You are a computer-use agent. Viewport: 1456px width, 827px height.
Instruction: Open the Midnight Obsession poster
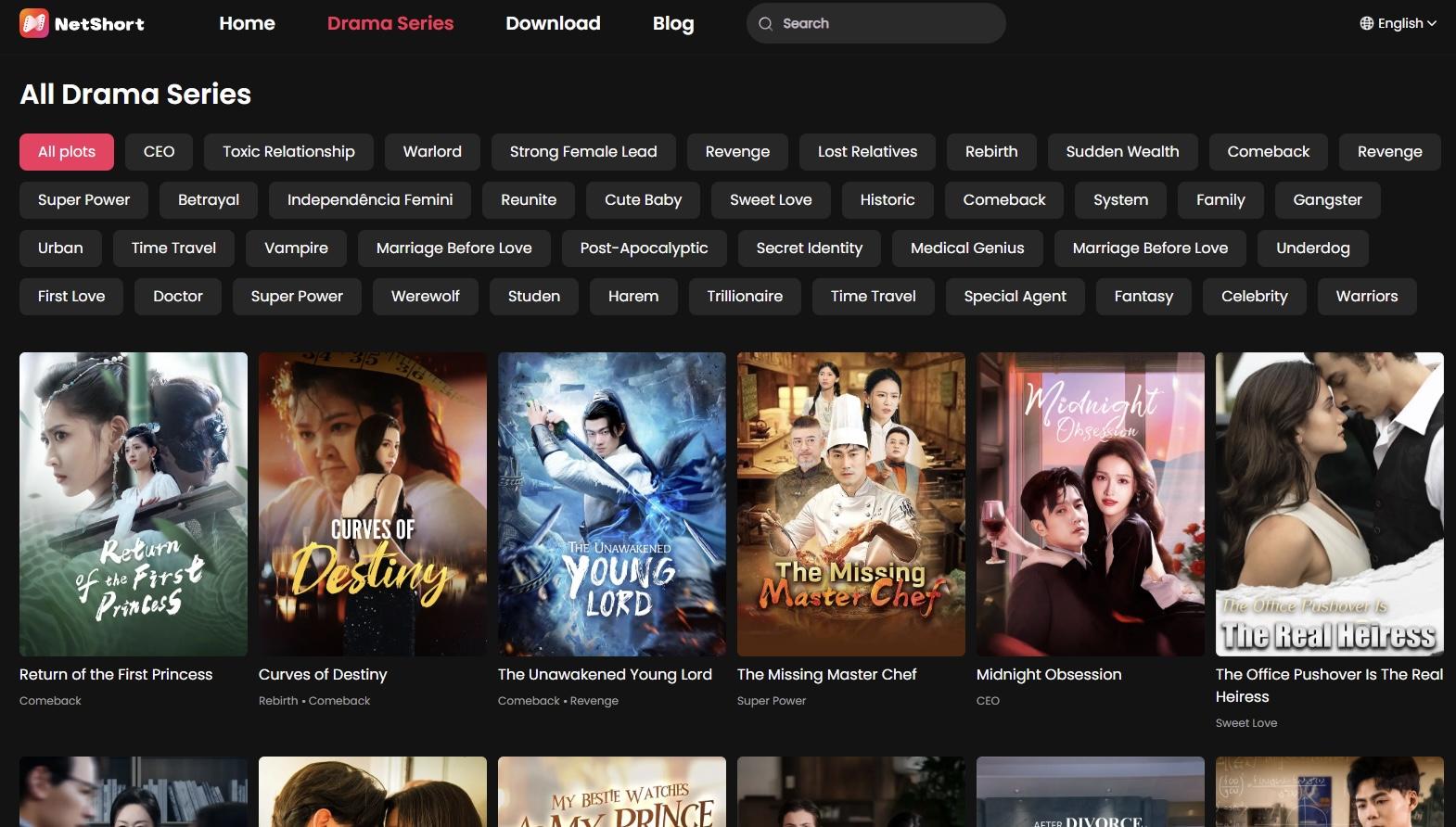(1091, 504)
